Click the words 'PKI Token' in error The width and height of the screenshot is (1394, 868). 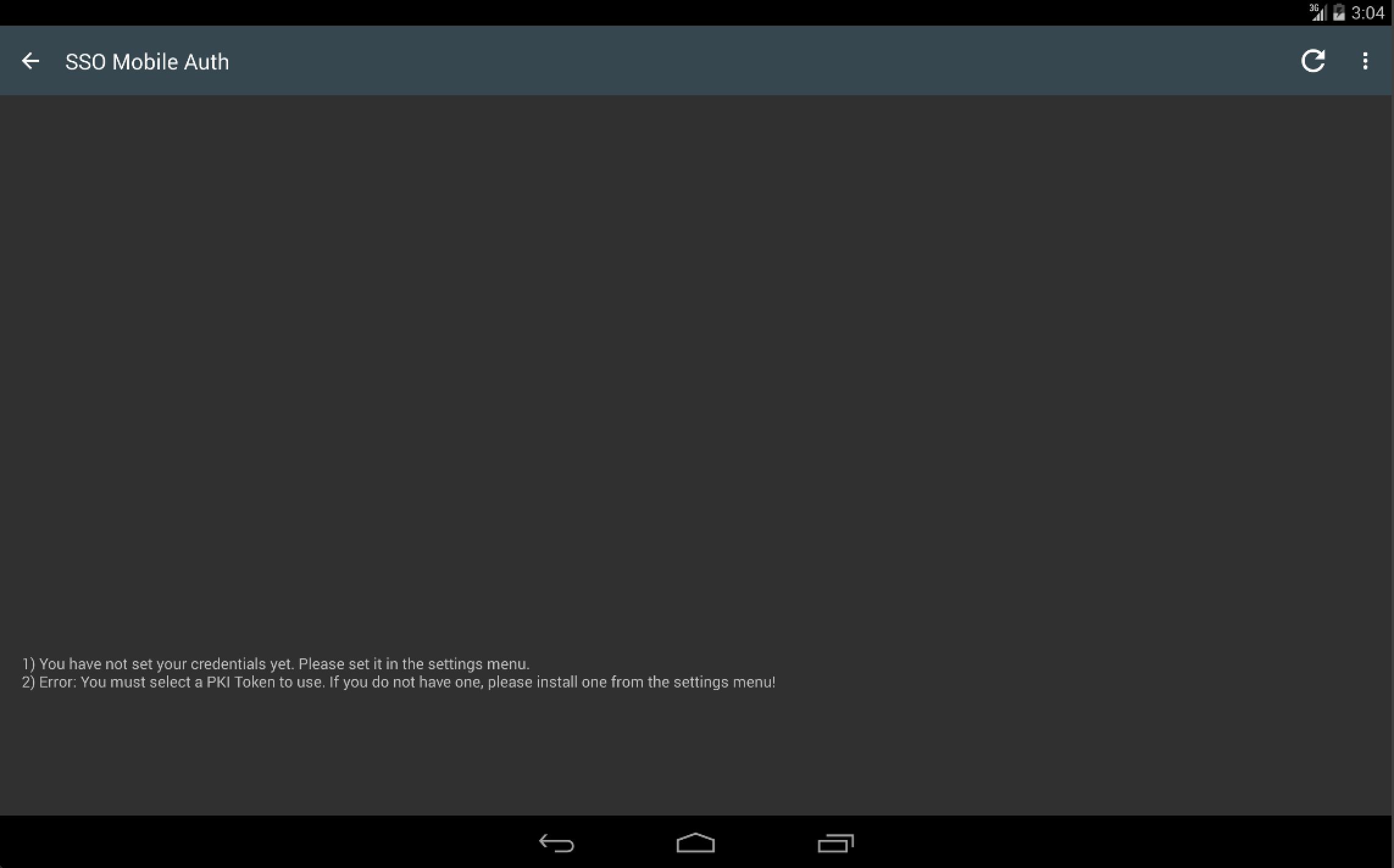[241, 682]
